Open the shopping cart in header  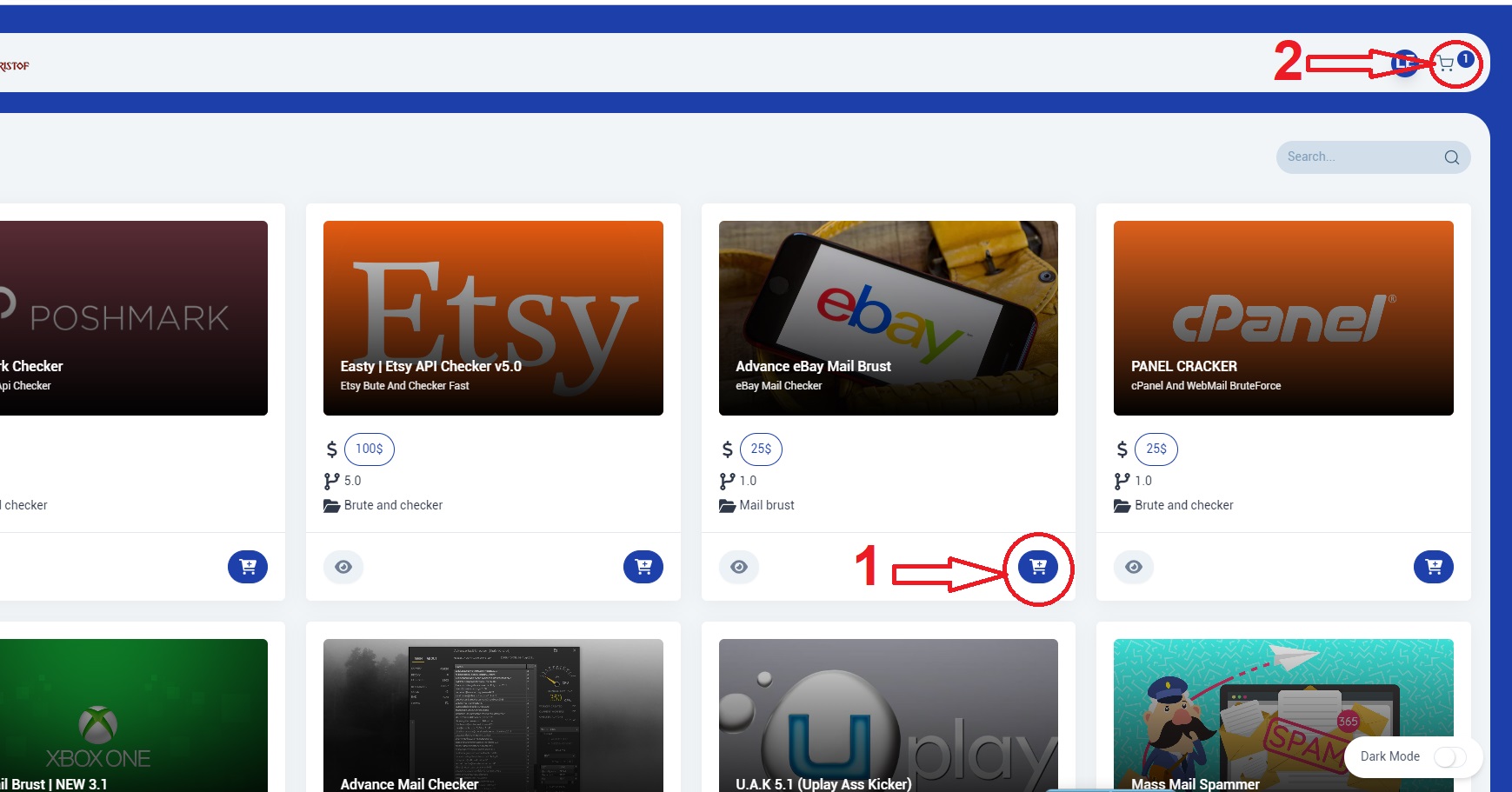pyautogui.click(x=1447, y=63)
